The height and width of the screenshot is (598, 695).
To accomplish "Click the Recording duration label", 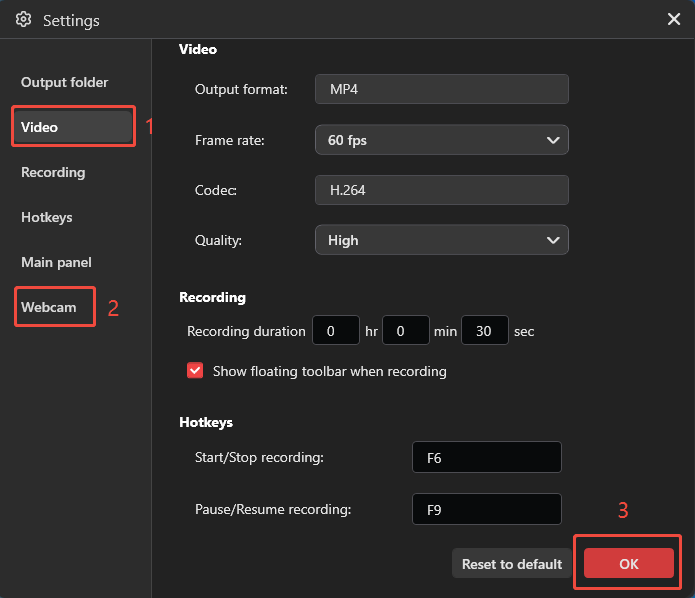I will pyautogui.click(x=246, y=331).
